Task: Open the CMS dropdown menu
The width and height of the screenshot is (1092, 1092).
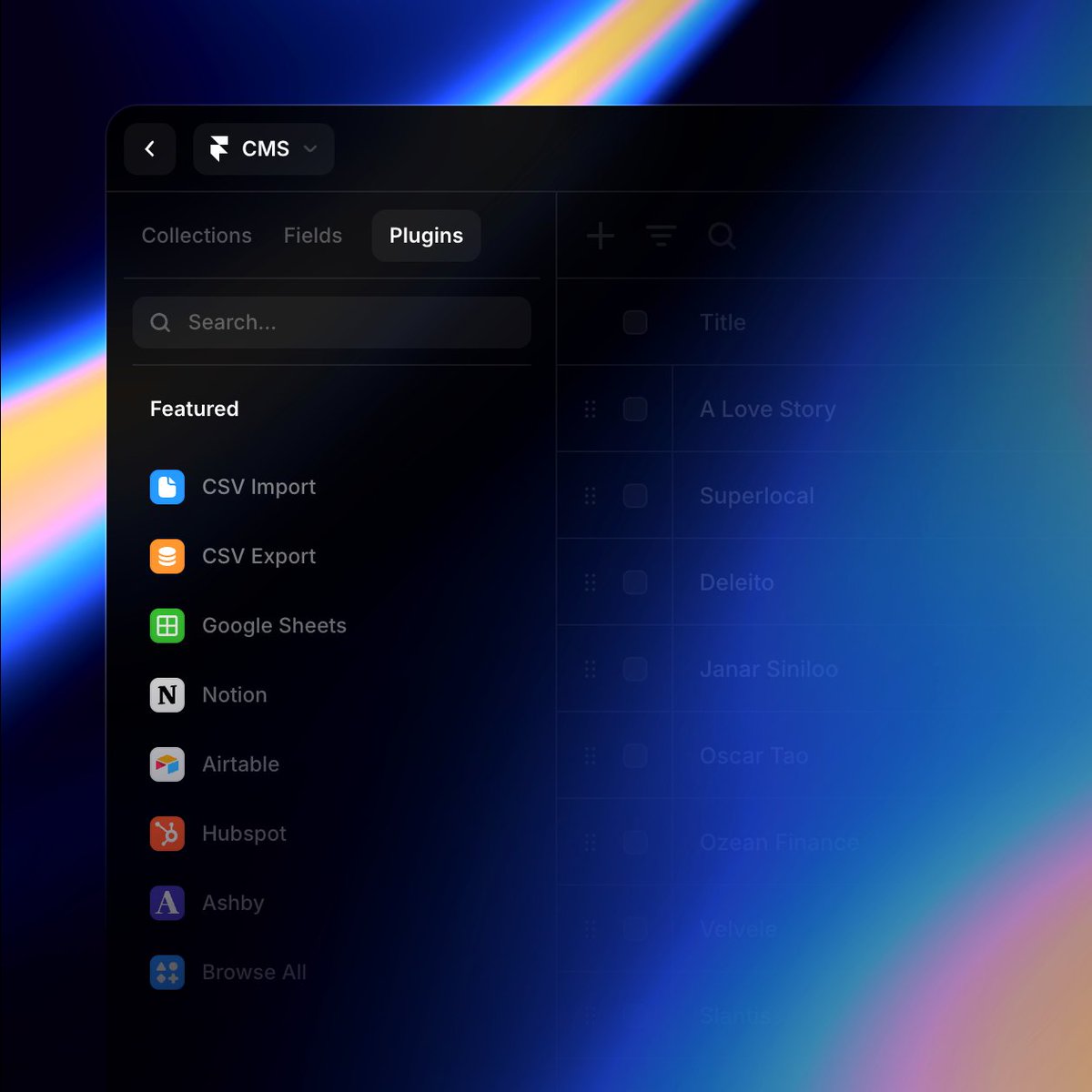Action: pyautogui.click(x=264, y=149)
